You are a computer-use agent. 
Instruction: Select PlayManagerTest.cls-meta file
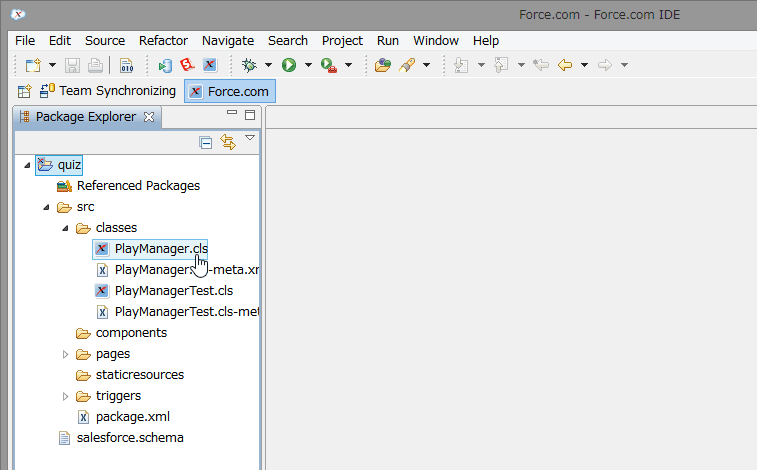[x=177, y=312]
